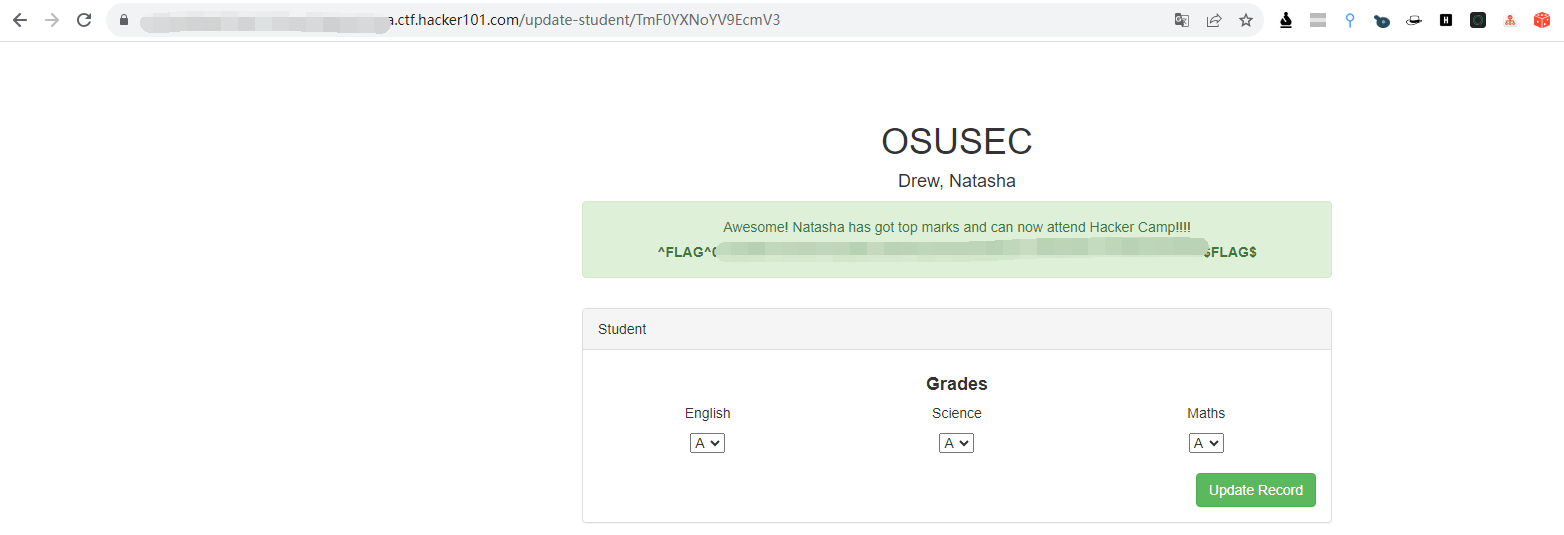Open the dark green circle extension icon
This screenshot has height=535, width=1564.
(x=1478, y=20)
